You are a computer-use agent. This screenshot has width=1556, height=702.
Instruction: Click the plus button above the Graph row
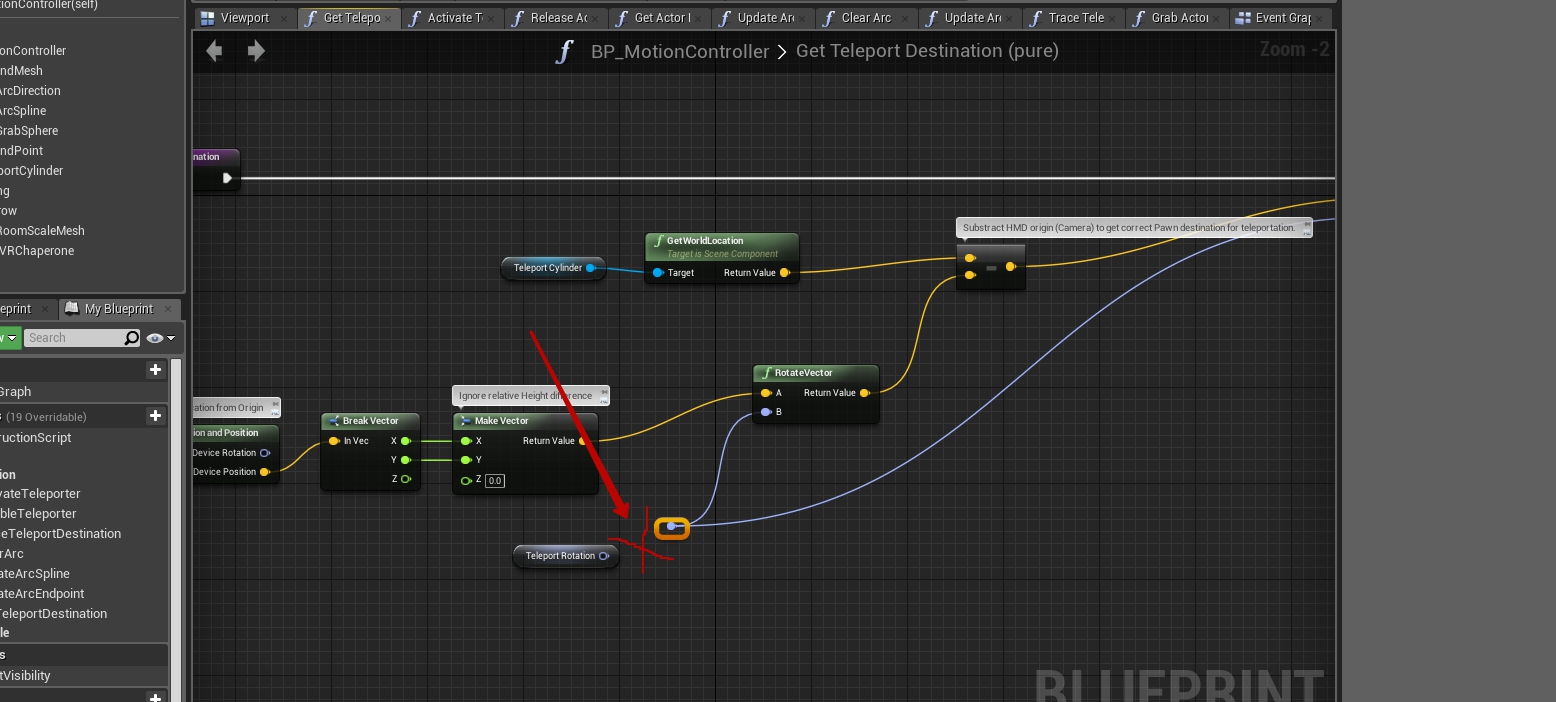pos(155,370)
